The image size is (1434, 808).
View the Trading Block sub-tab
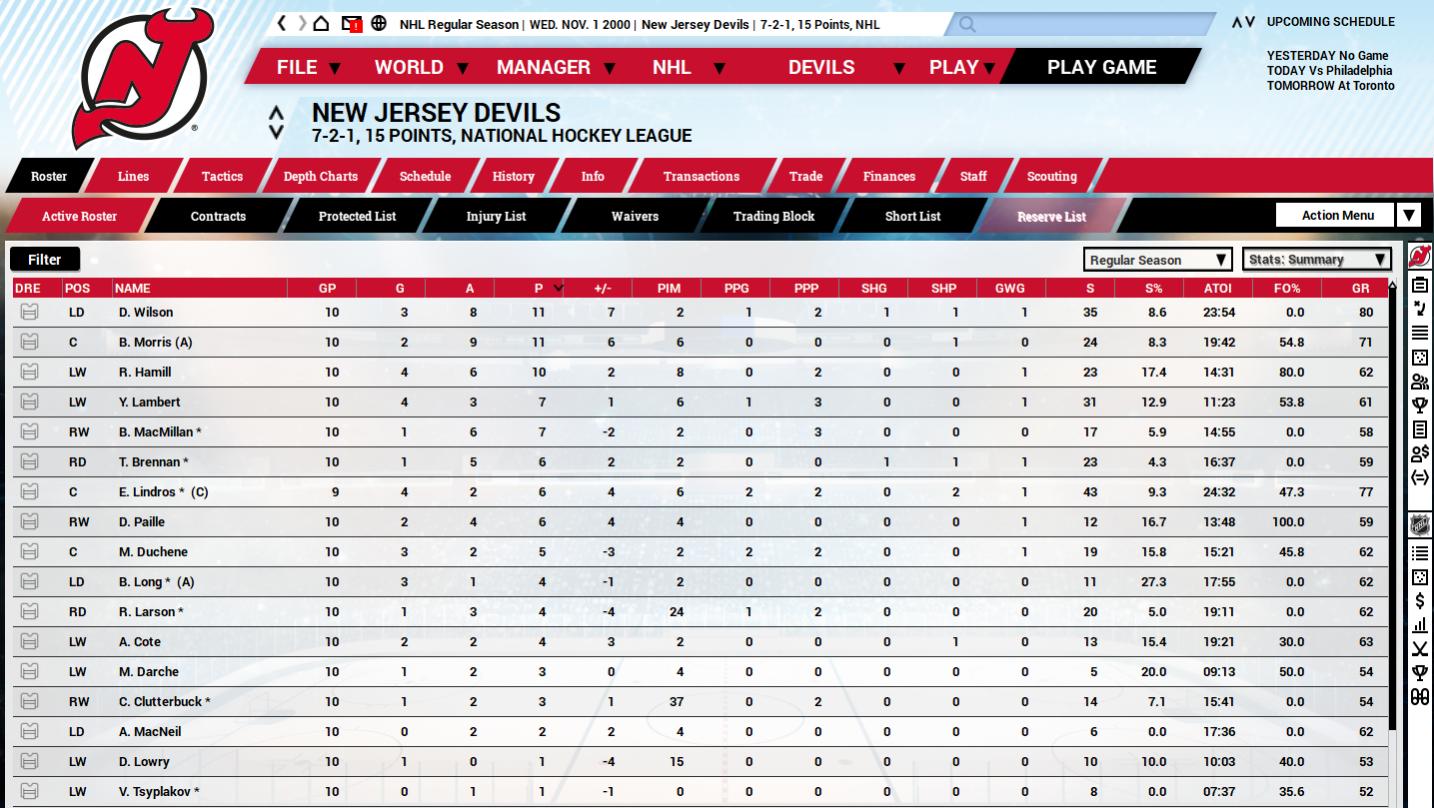pos(774,216)
